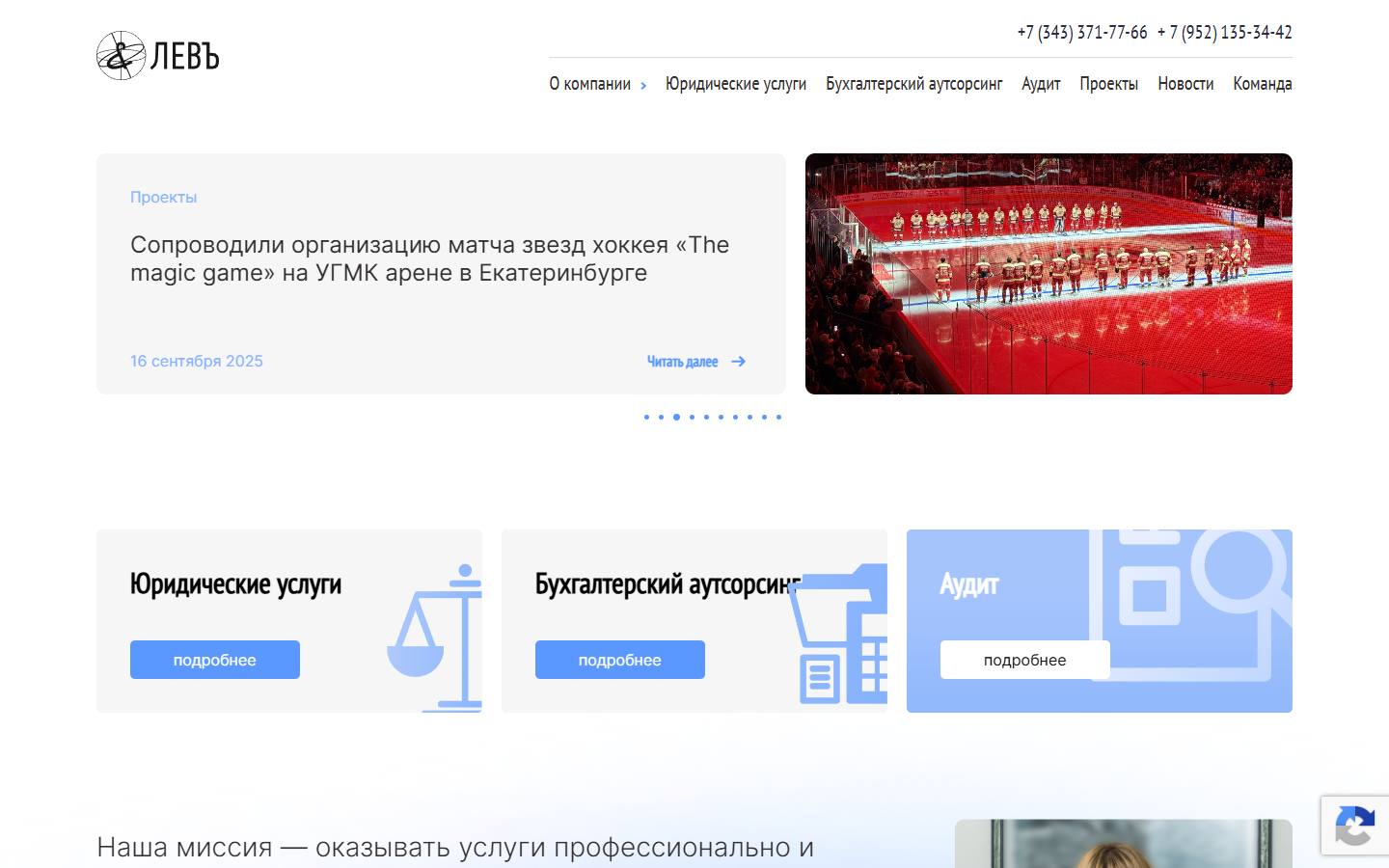Click подробнее under Юридические услуги card
Viewport: 1389px width, 868px height.
(215, 660)
